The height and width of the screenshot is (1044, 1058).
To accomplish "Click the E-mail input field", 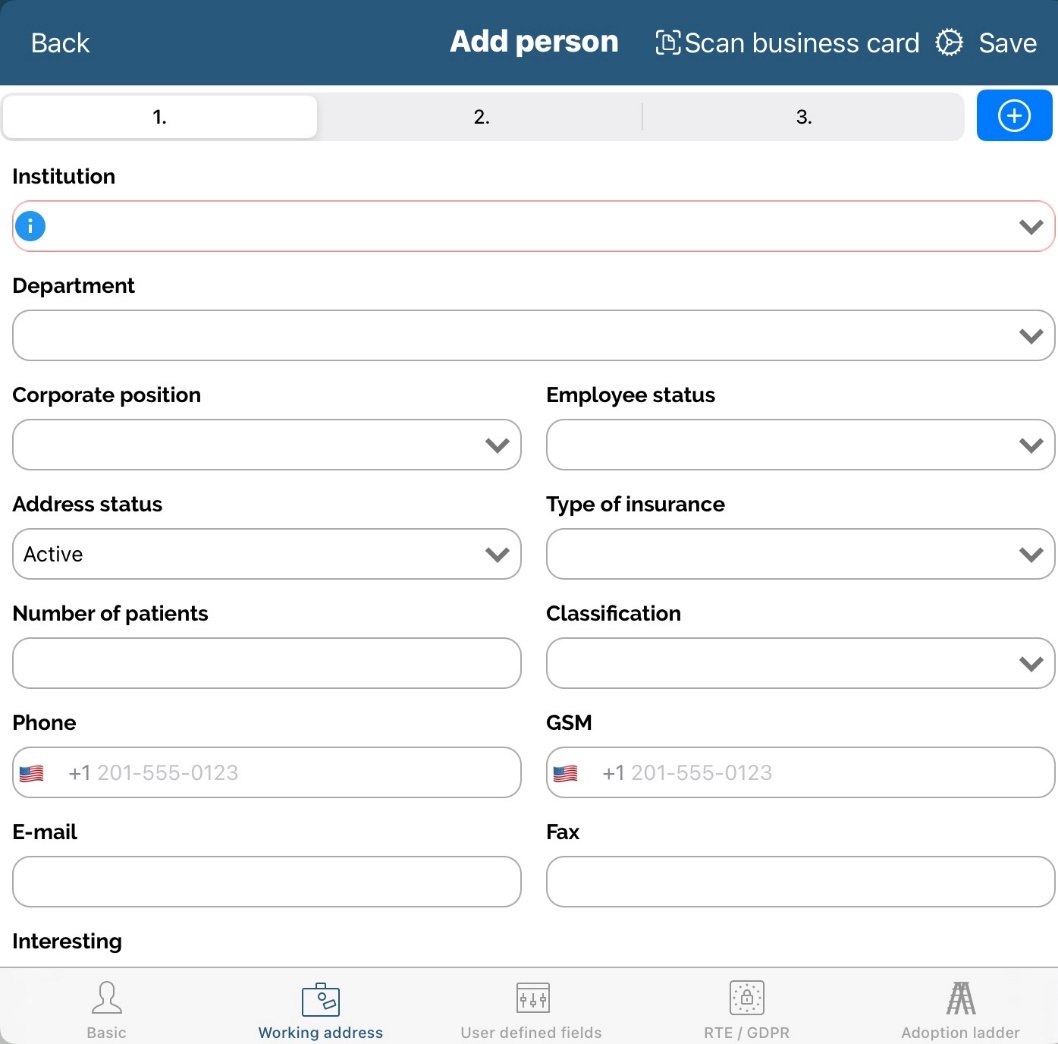I will coord(267,882).
